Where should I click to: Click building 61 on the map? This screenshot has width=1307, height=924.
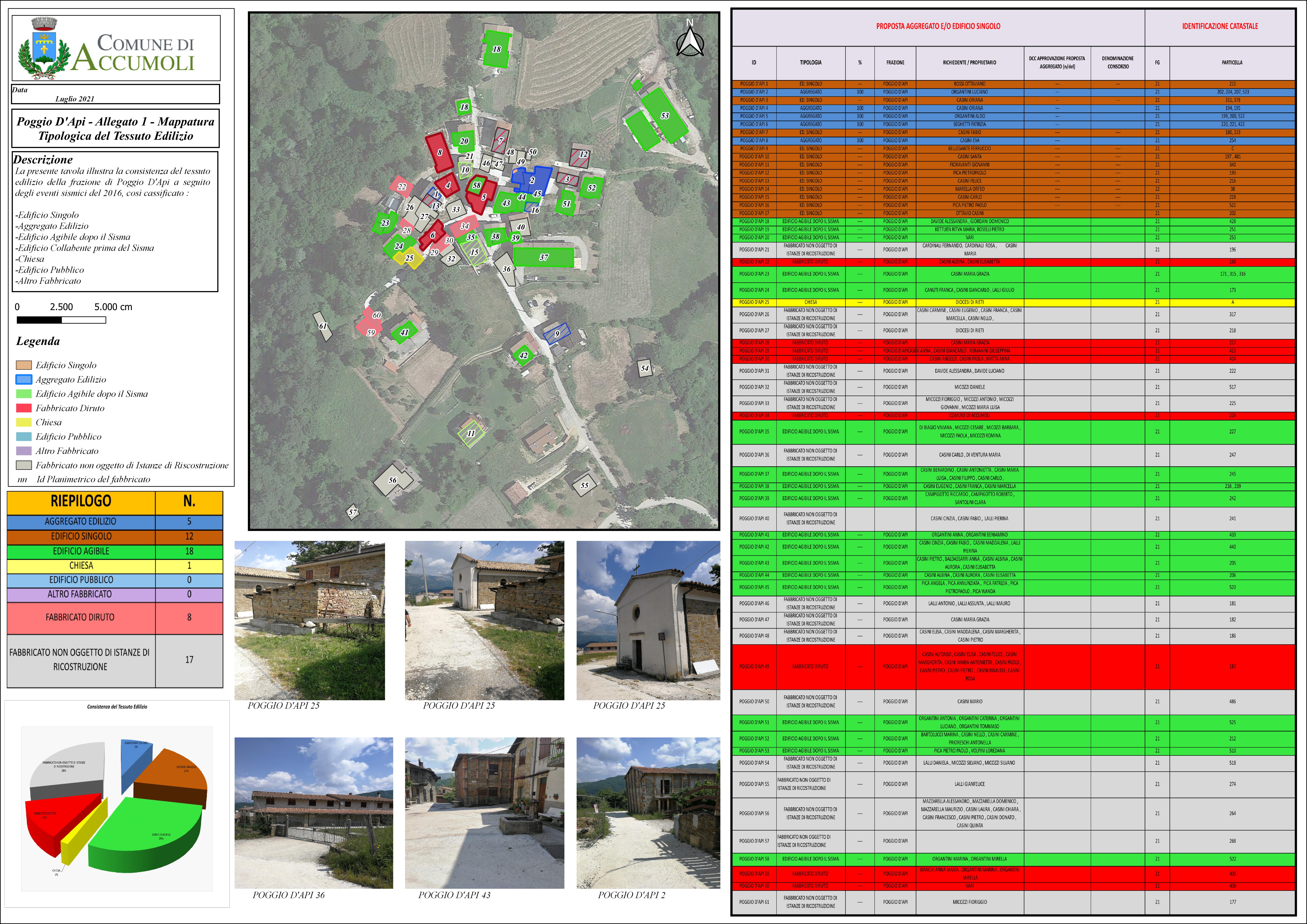[x=323, y=326]
